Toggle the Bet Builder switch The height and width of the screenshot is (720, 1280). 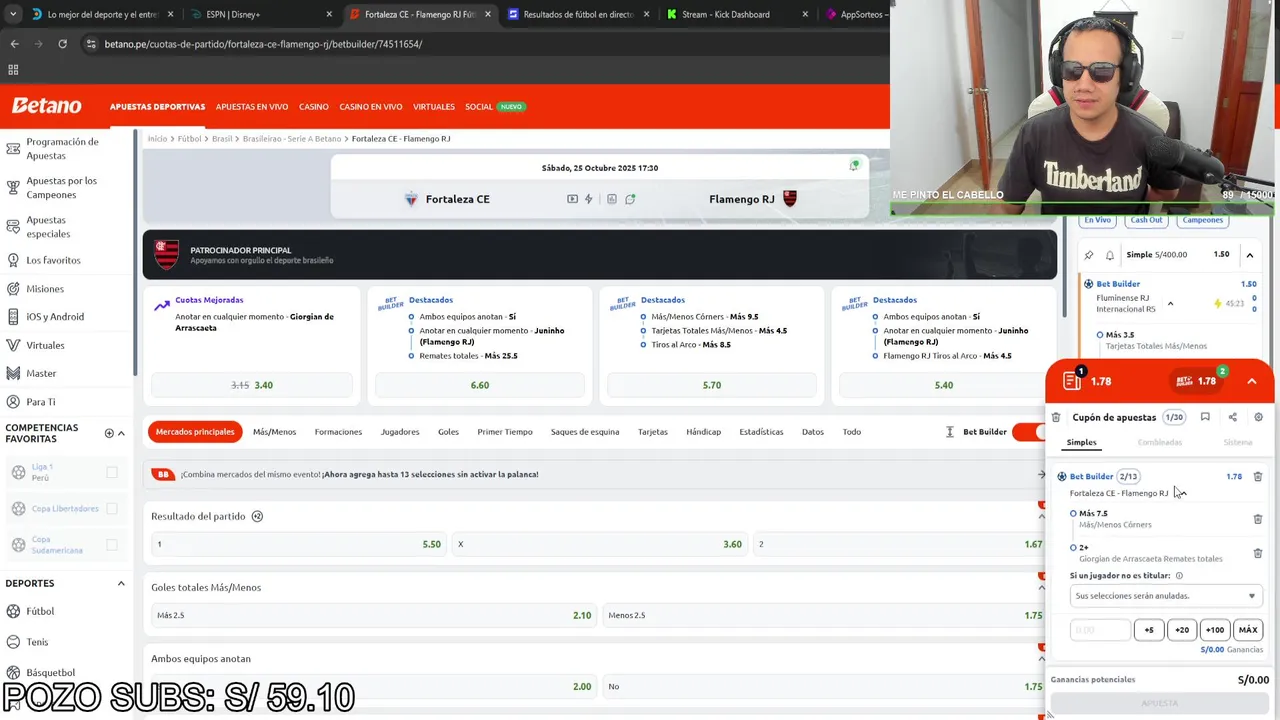[x=1028, y=432]
